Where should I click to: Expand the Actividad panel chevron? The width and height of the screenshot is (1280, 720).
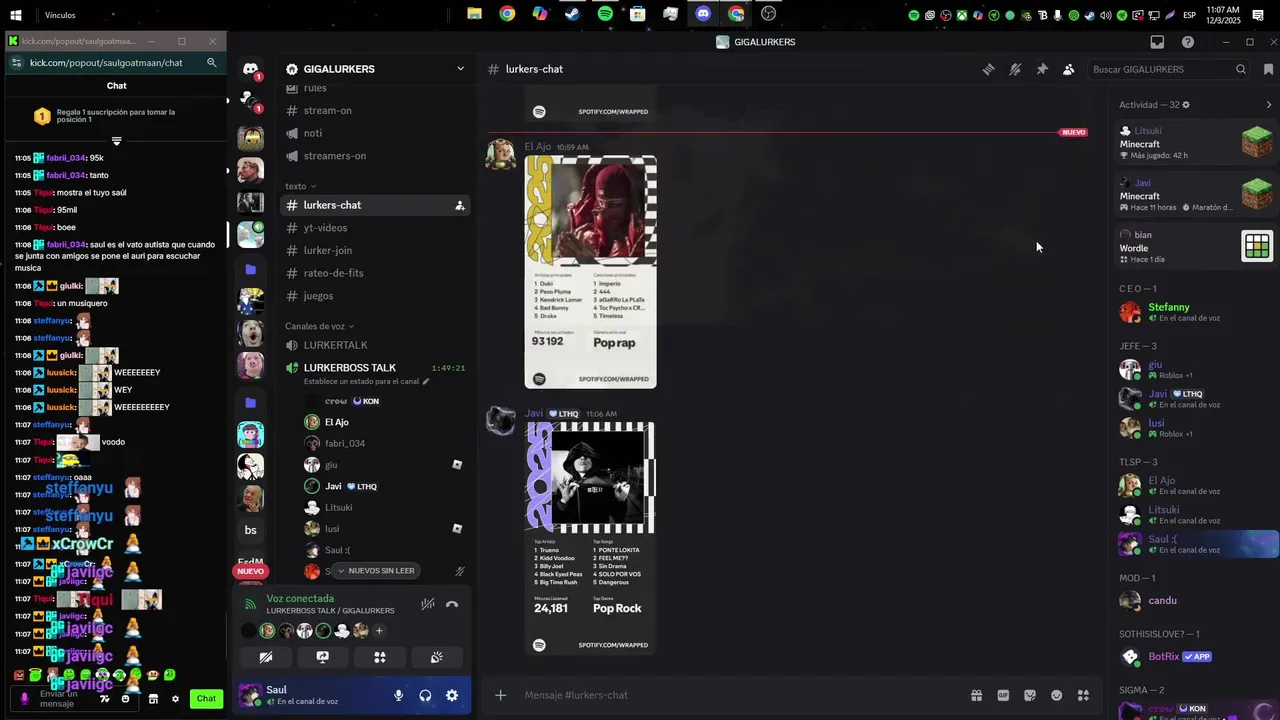(1269, 105)
